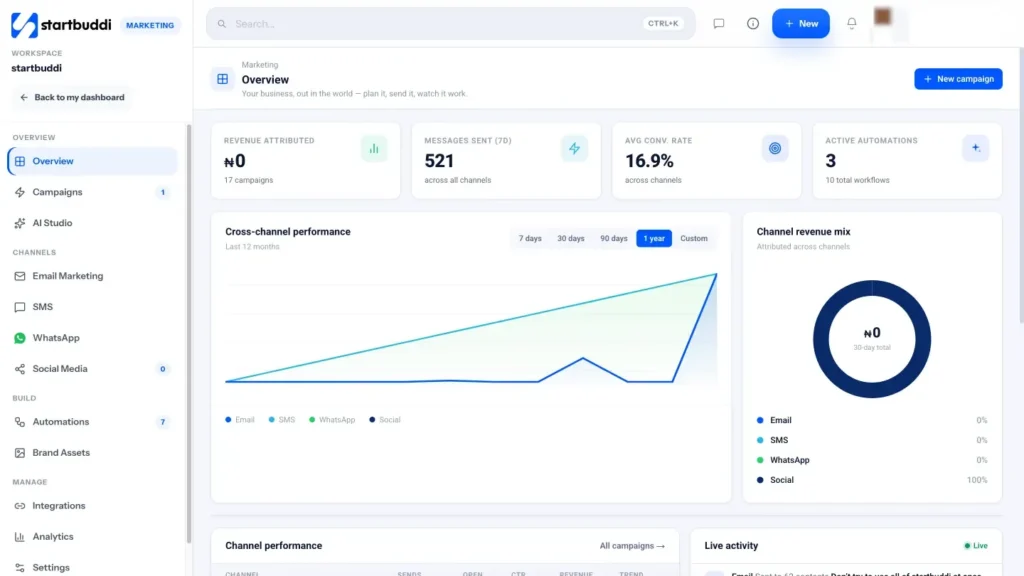Click the CTRL+K shortcut badge
This screenshot has width=1024, height=576.
pos(663,24)
